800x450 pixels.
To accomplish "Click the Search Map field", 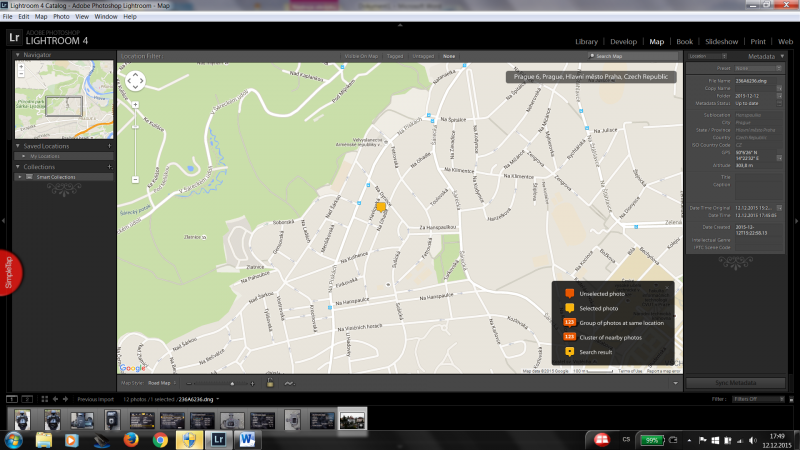I will 633,56.
